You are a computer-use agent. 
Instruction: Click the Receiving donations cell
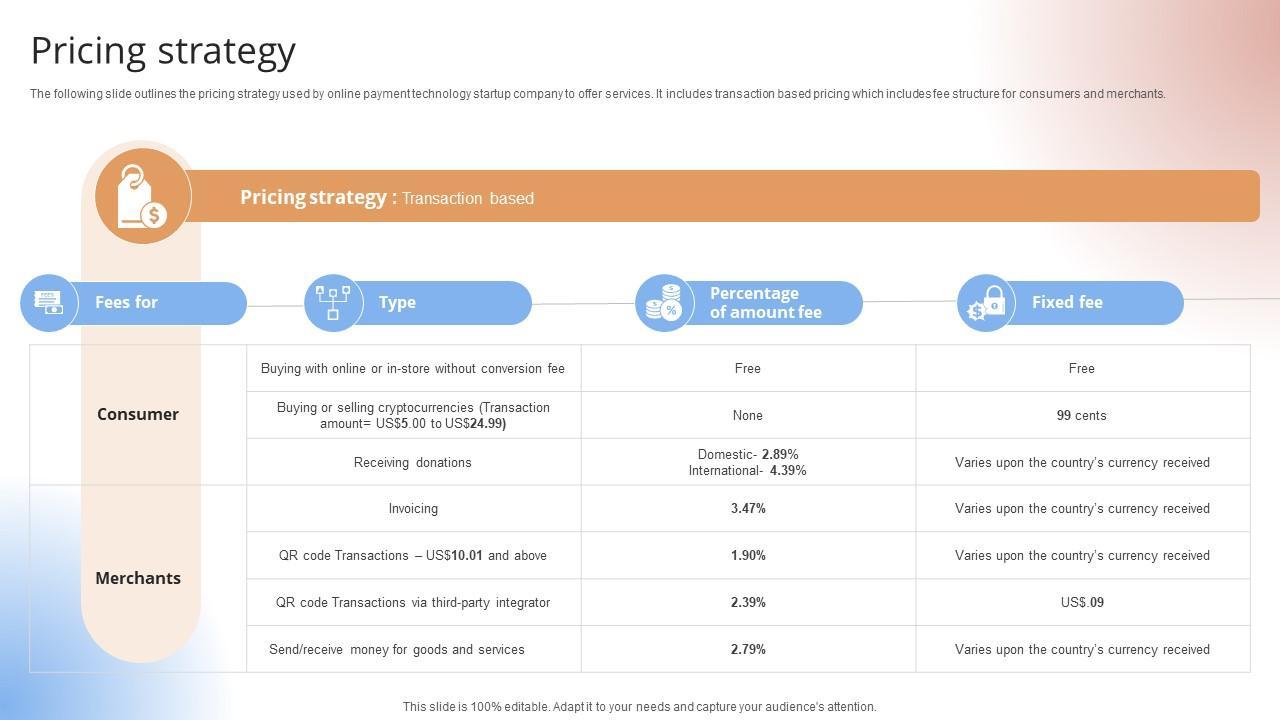(413, 462)
